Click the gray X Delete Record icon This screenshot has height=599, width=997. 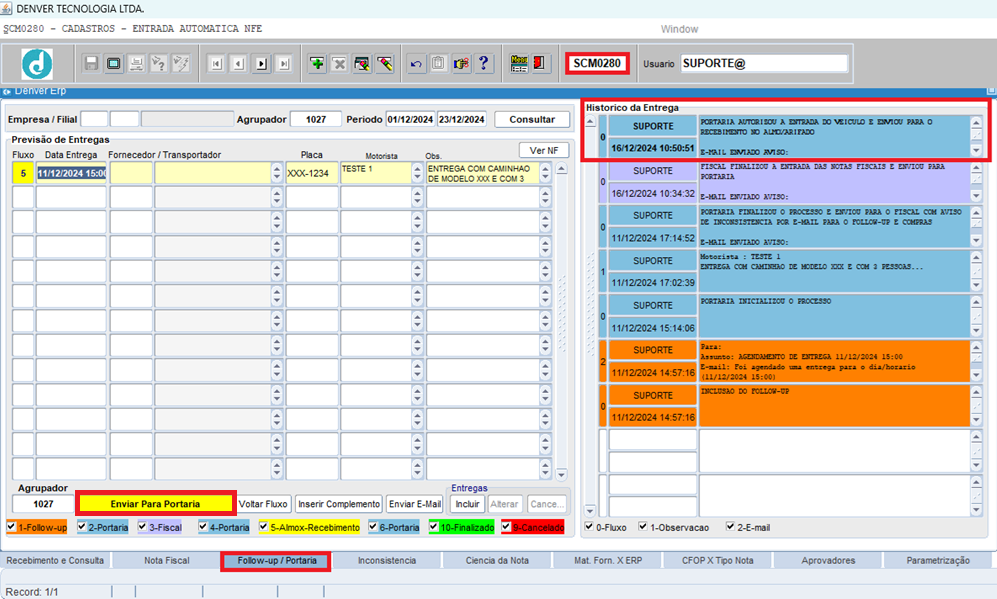point(340,64)
